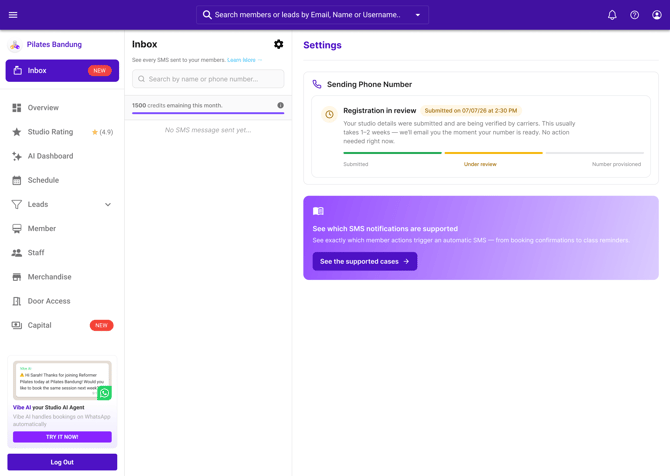The width and height of the screenshot is (670, 476).
Task: Focus the Search members or leads field
Action: 312,15
